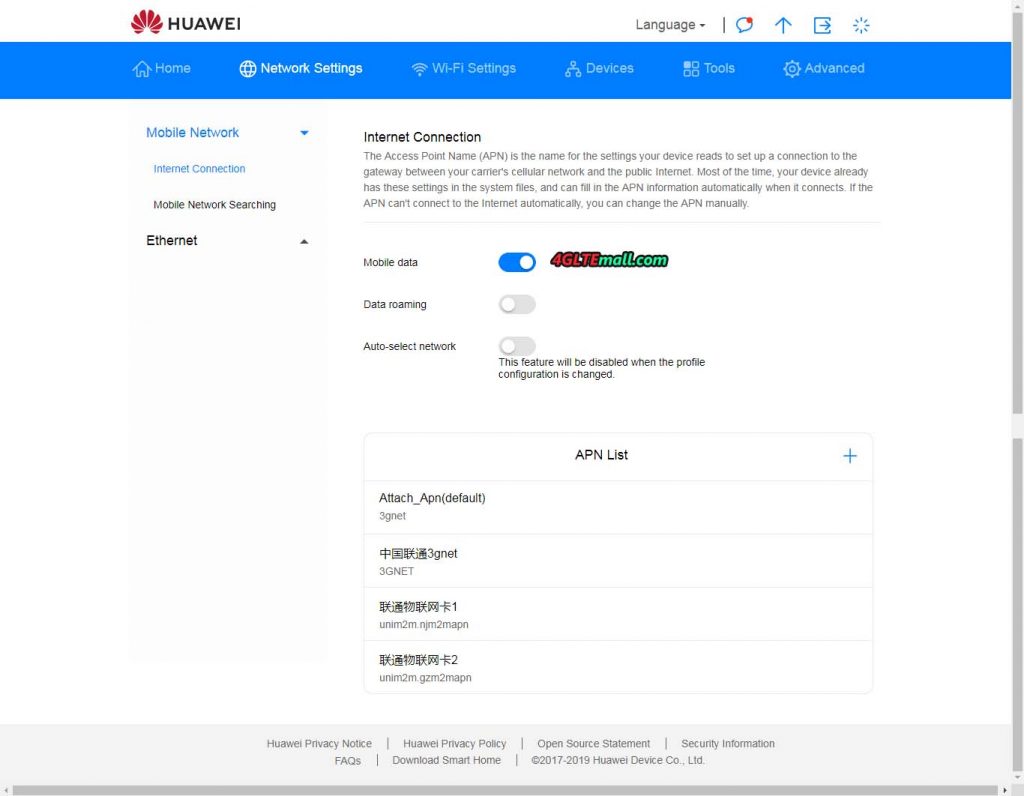Select Mobile Network Searching in sidebar
1024x796 pixels.
pyautogui.click(x=215, y=204)
